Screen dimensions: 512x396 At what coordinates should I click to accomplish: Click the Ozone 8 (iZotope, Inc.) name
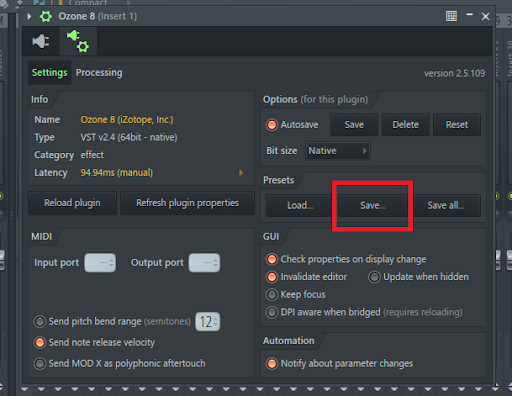click(x=127, y=120)
